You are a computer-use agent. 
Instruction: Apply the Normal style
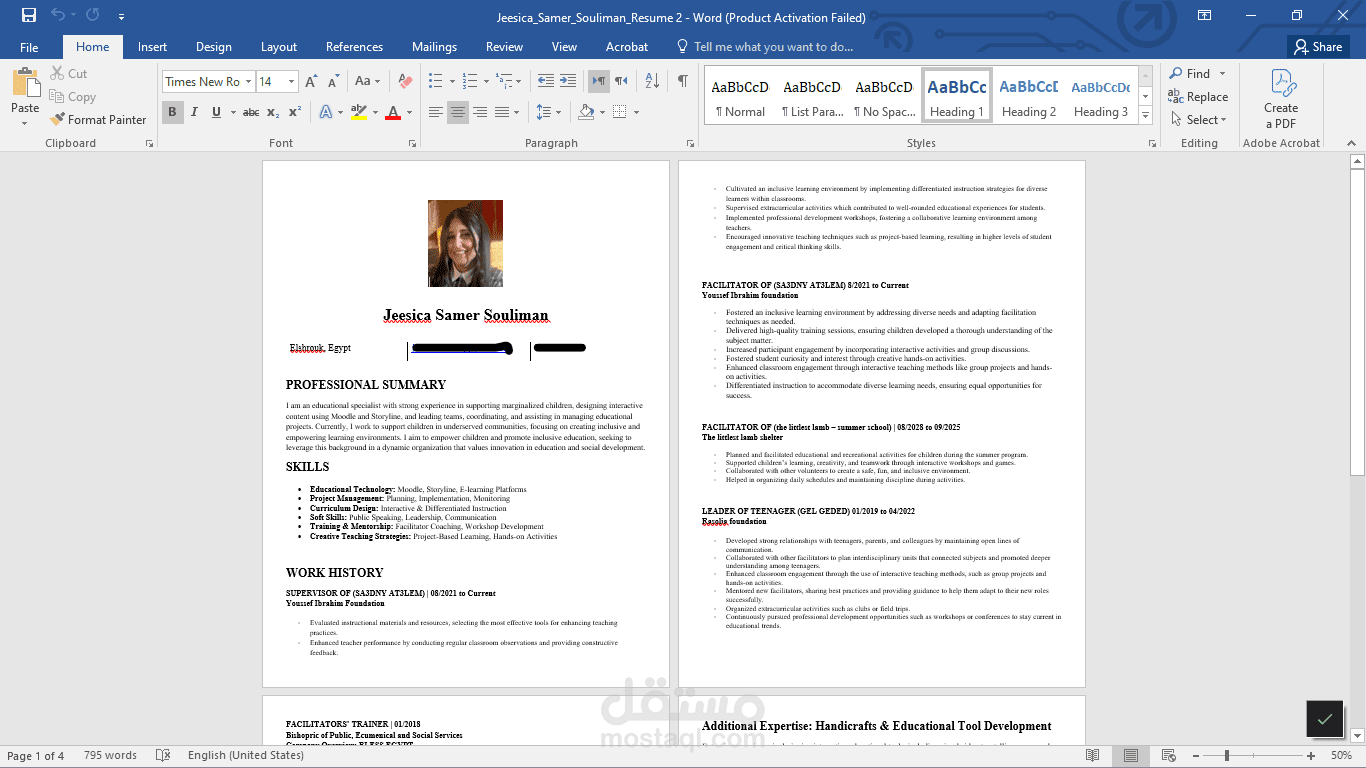[x=741, y=96]
